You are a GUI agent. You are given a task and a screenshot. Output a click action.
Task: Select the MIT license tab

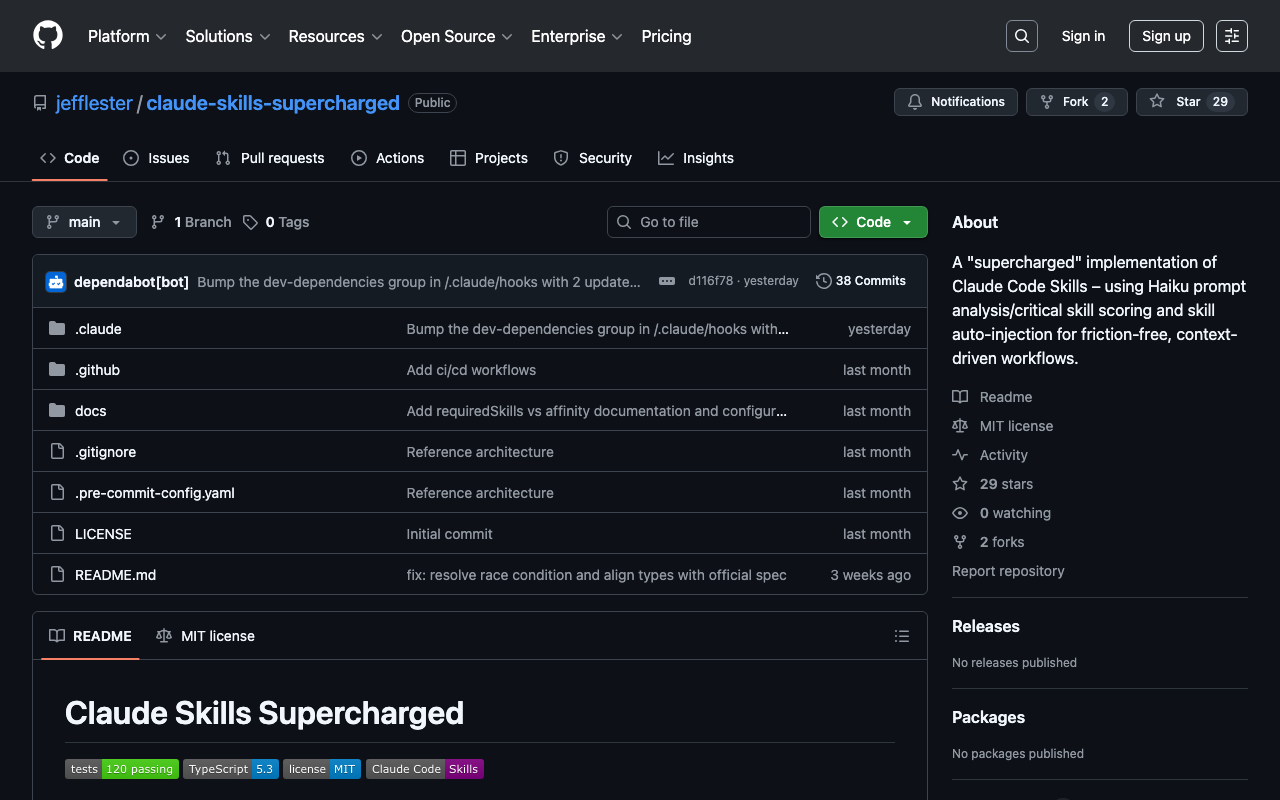pyautogui.click(x=206, y=636)
